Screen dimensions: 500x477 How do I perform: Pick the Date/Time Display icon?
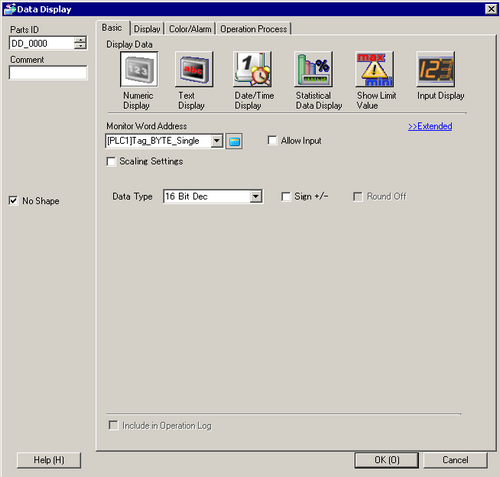[252, 69]
